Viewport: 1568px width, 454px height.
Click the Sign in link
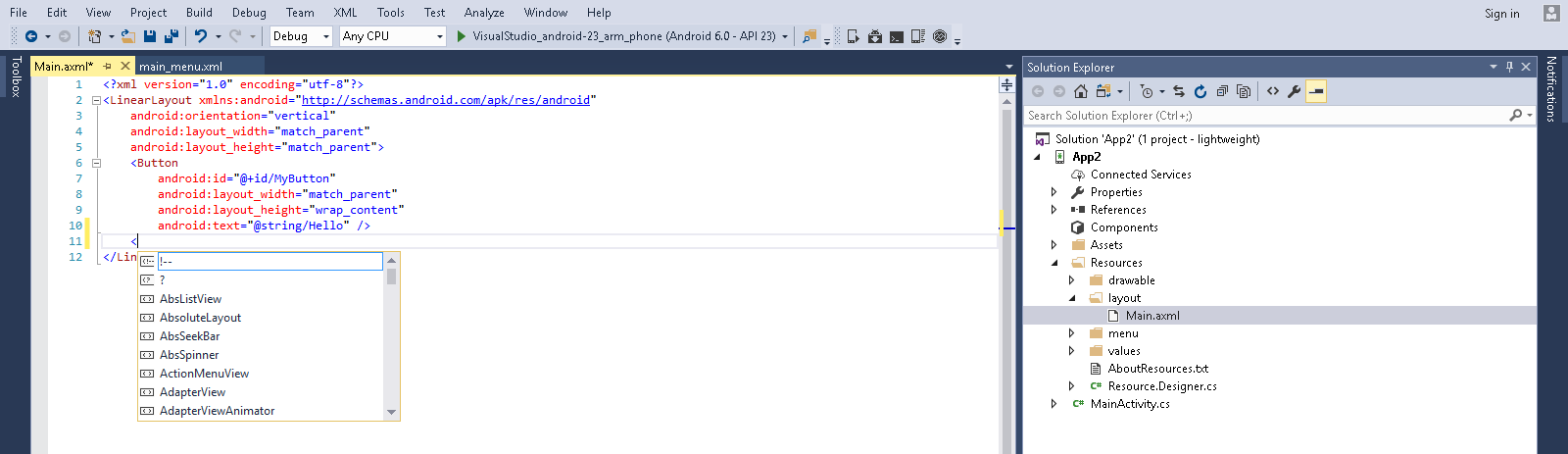pyautogui.click(x=1501, y=14)
